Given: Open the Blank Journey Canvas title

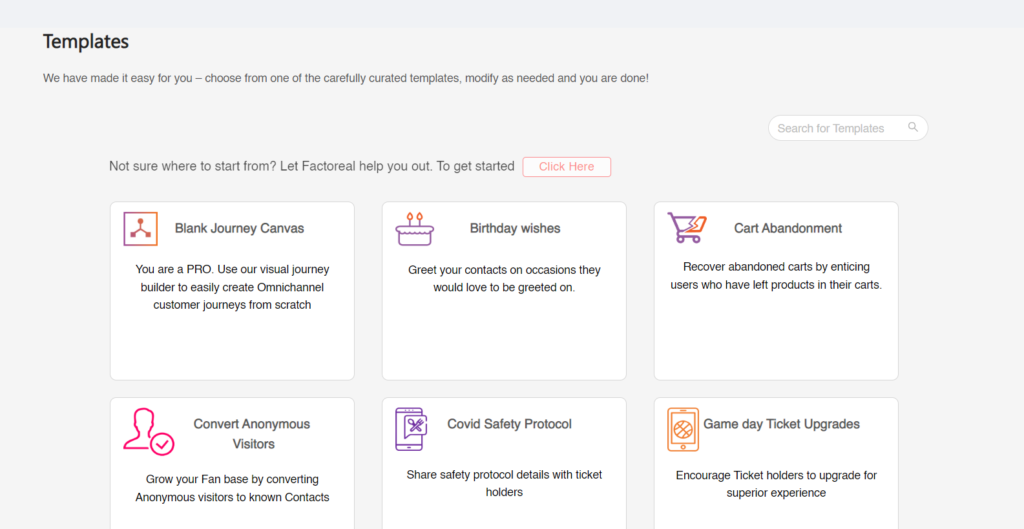Looking at the screenshot, I should [x=239, y=228].
